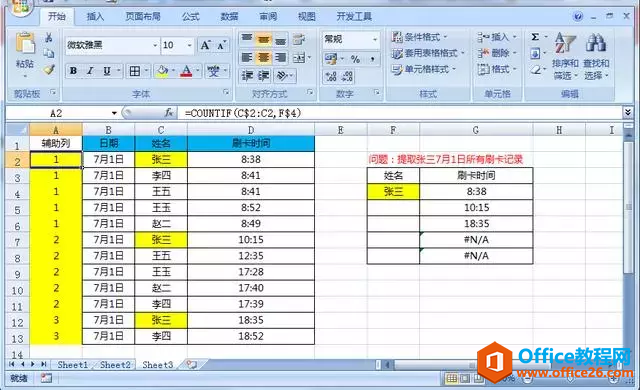Click the Copy icon
The image size is (640, 390).
point(49,53)
